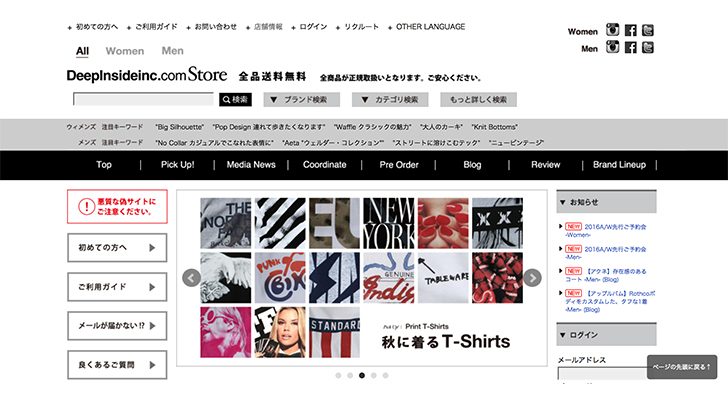Click the "No Collar" keyword link

[x=214, y=143]
